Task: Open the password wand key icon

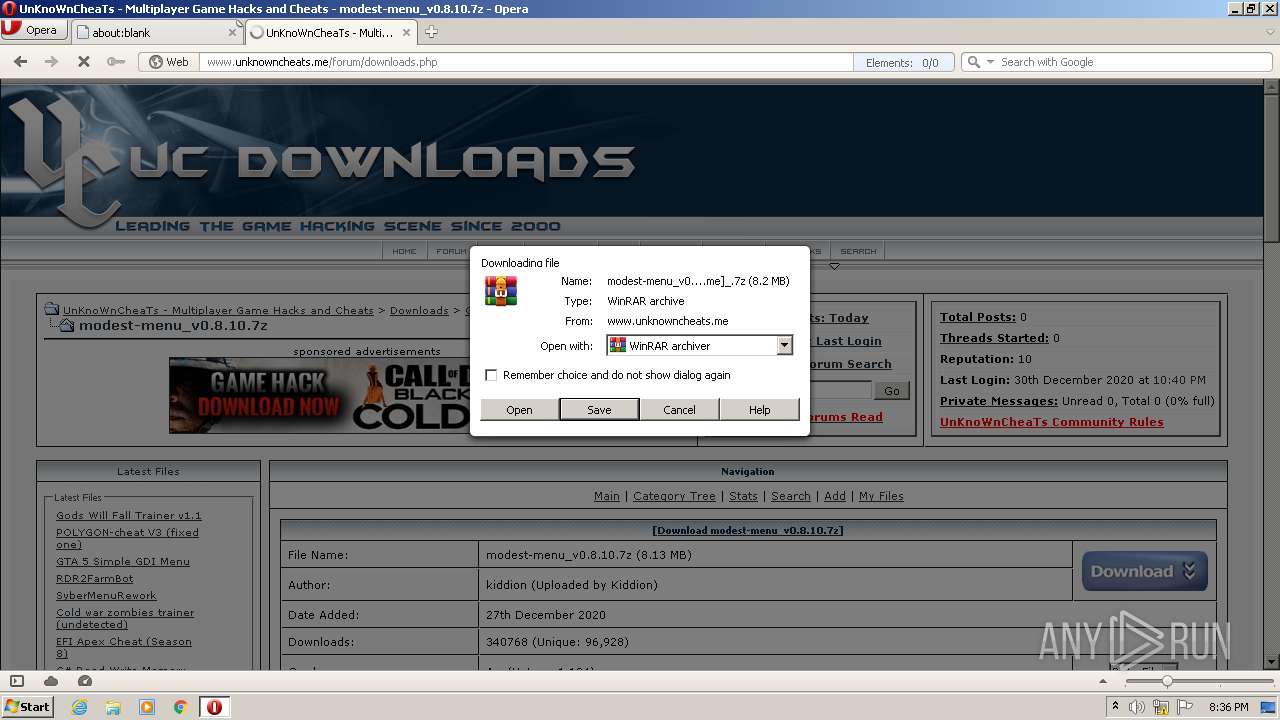Action: tap(116, 62)
